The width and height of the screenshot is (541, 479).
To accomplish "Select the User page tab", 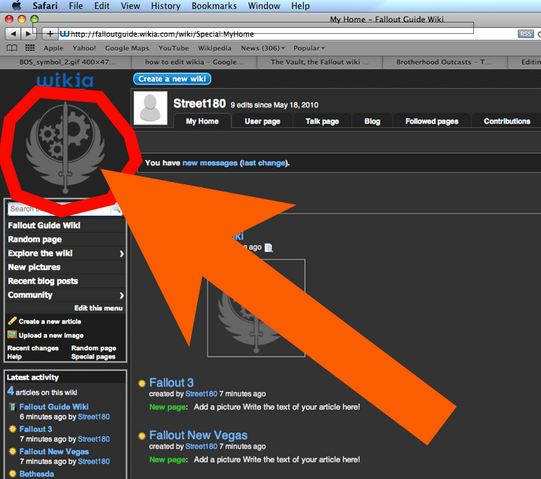I will tap(262, 121).
